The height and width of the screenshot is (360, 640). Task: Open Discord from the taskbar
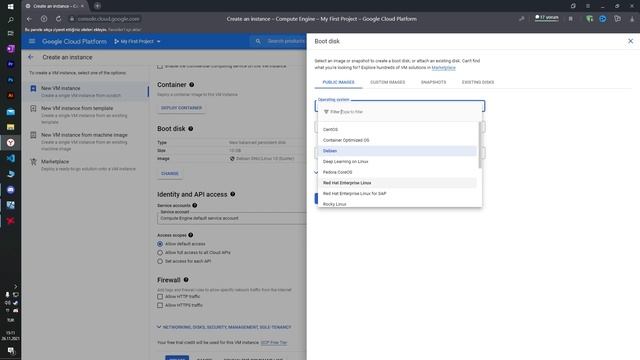pyautogui.click(x=11, y=190)
